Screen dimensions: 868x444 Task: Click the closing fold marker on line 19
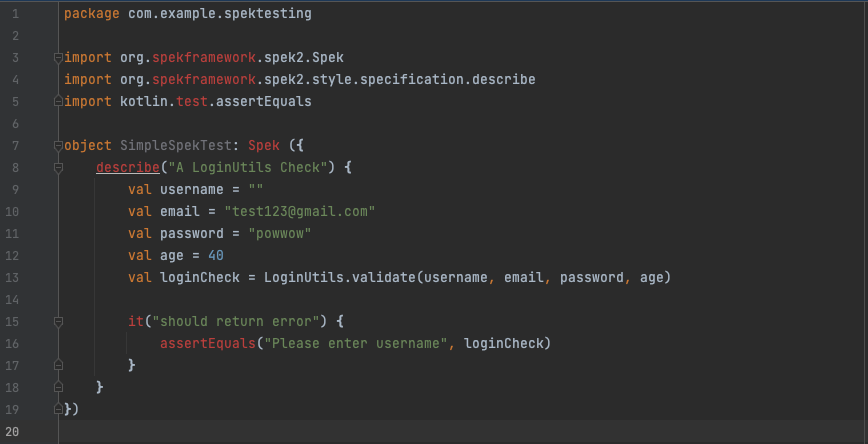[58, 410]
